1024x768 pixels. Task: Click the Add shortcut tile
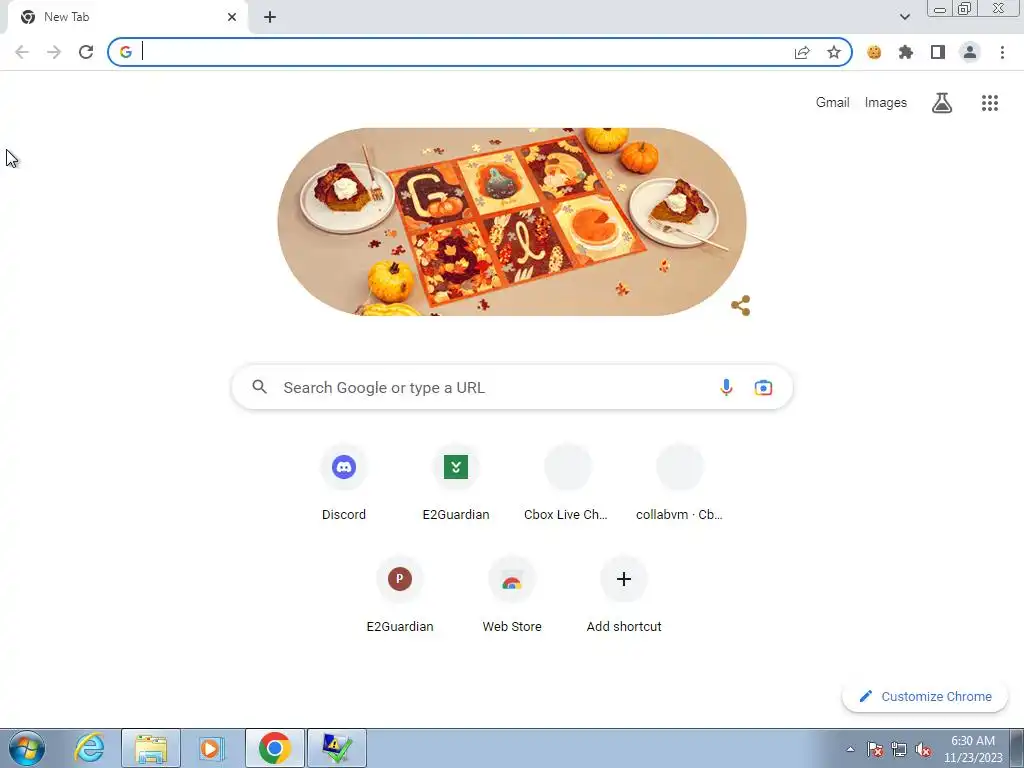(x=624, y=594)
